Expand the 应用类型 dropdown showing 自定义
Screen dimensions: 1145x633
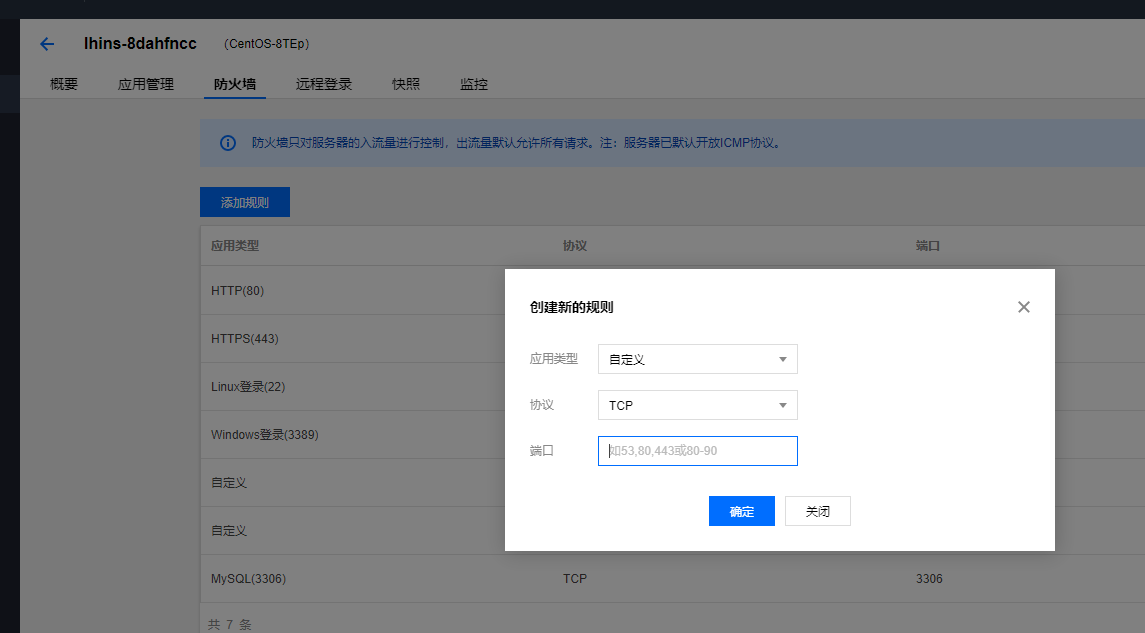(x=697, y=359)
